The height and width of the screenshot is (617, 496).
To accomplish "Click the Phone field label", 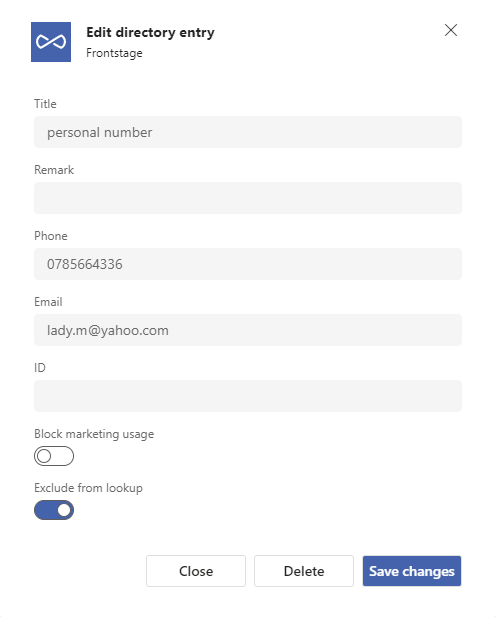I will point(51,236).
